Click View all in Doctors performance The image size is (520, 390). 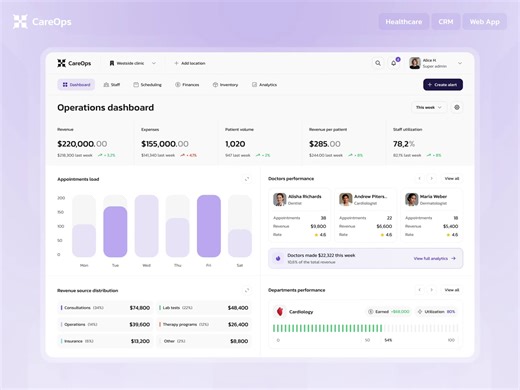(452, 179)
